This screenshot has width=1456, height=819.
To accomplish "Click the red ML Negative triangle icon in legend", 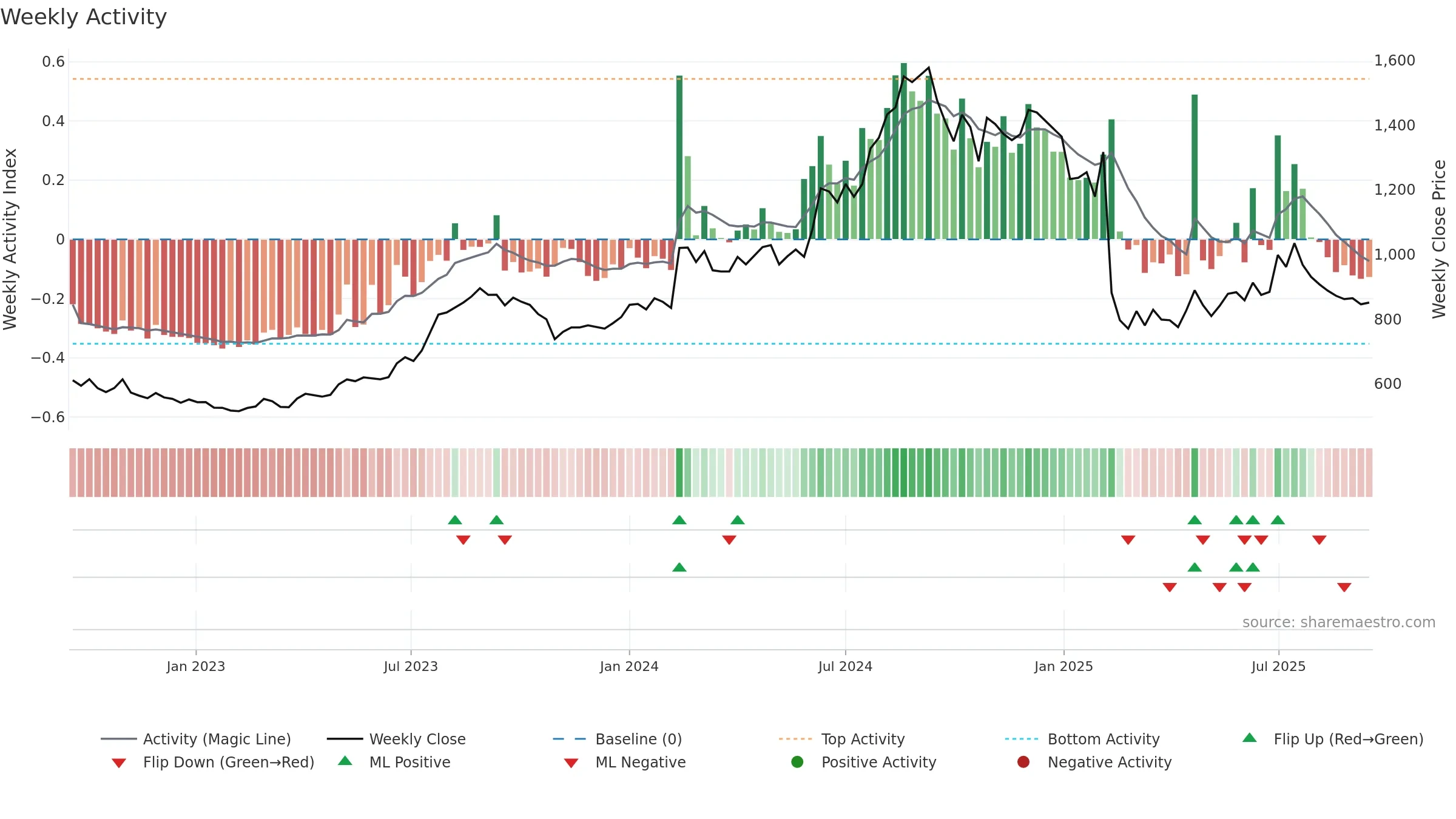I will tap(571, 763).
